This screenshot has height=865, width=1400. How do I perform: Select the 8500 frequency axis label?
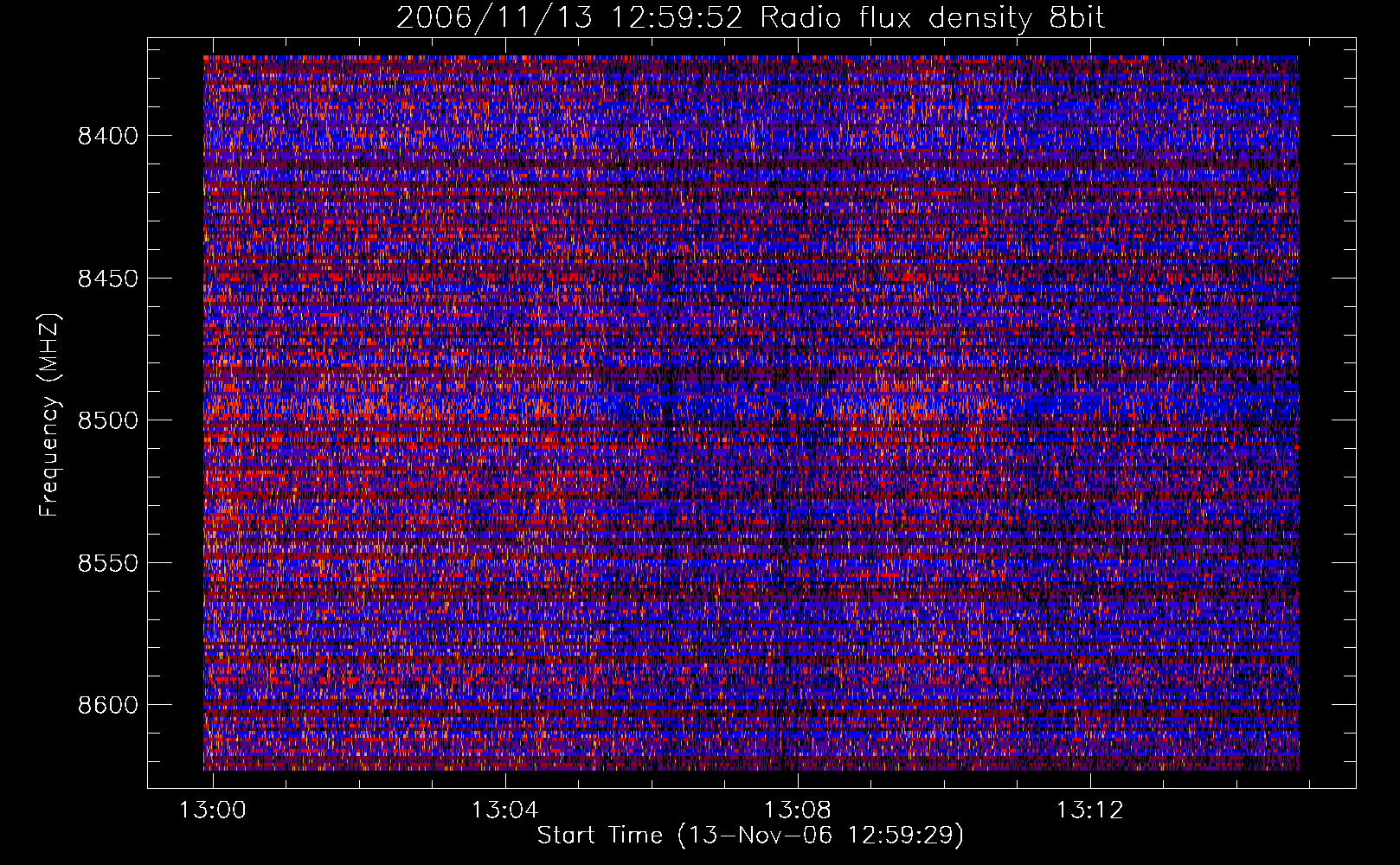(x=107, y=420)
